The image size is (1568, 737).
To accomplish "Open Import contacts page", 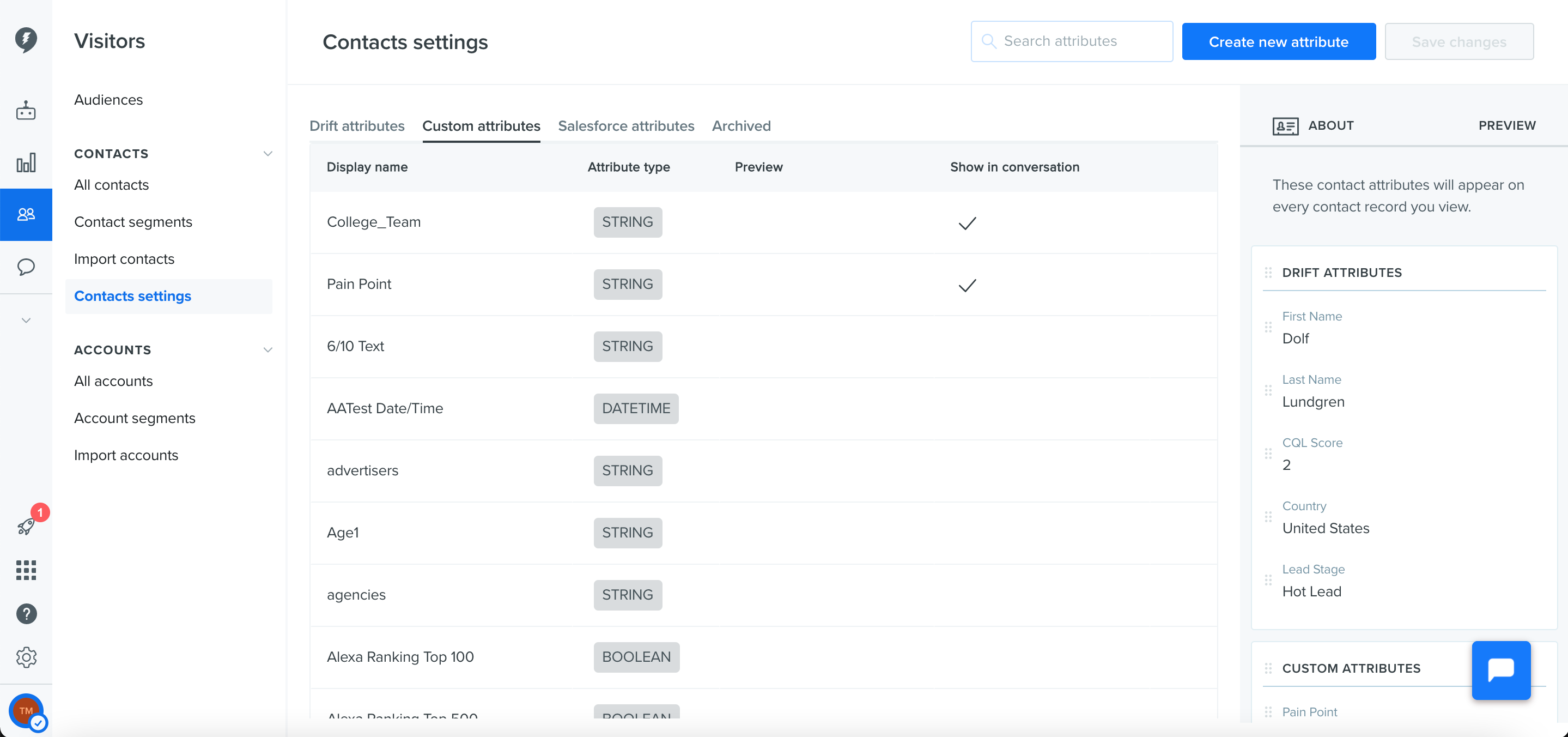I will coord(124,259).
